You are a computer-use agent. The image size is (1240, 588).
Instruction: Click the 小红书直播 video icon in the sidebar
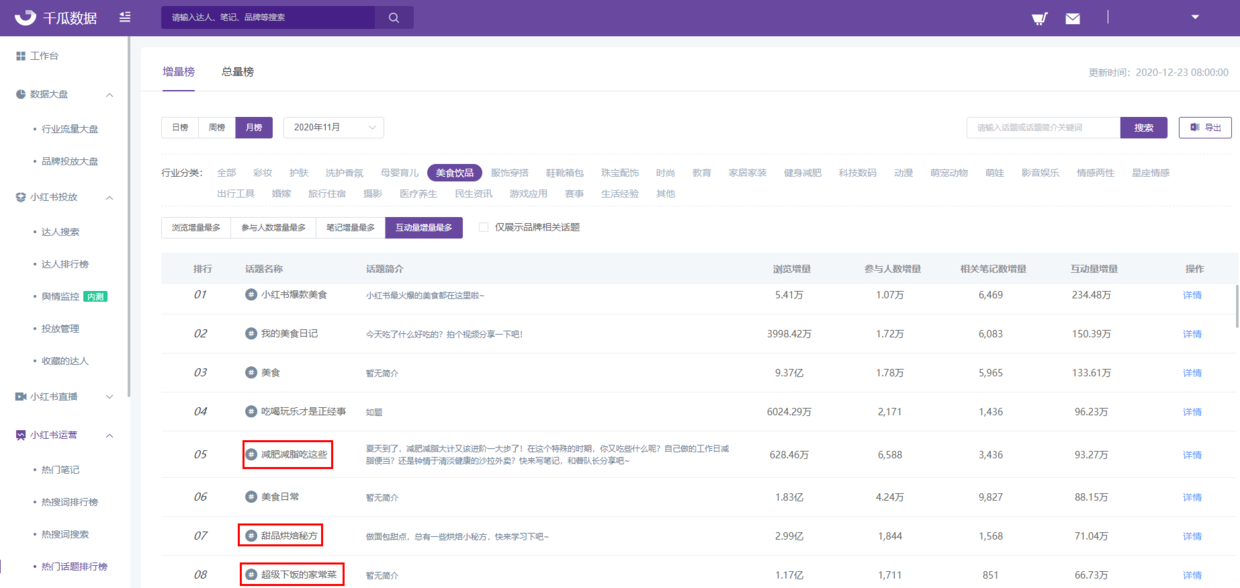click(x=20, y=396)
